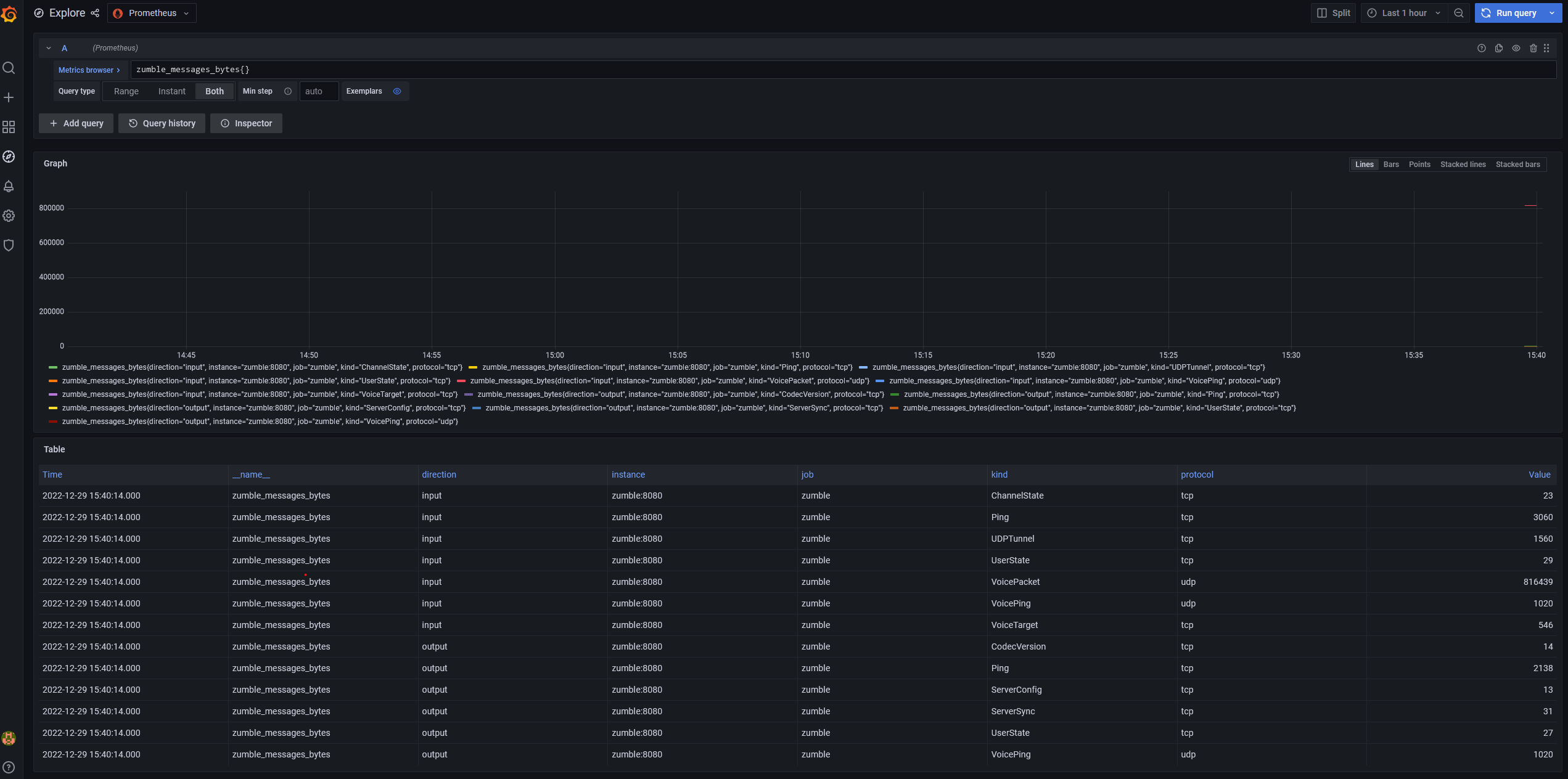Click the zoom out time range icon
Viewport: 1568px width, 779px height.
coord(1459,13)
